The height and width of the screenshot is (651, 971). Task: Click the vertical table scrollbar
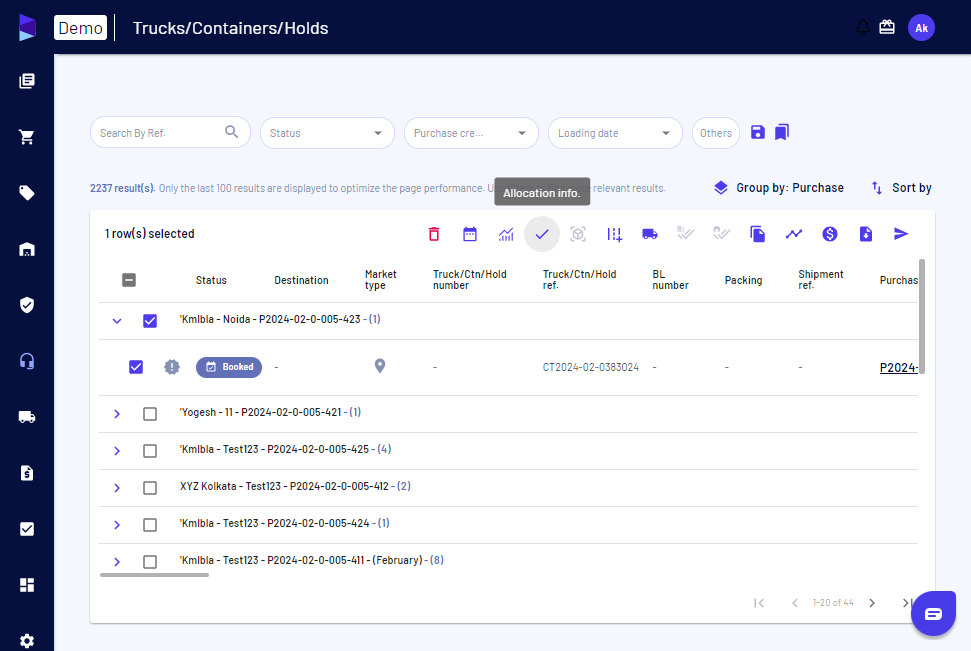921,316
